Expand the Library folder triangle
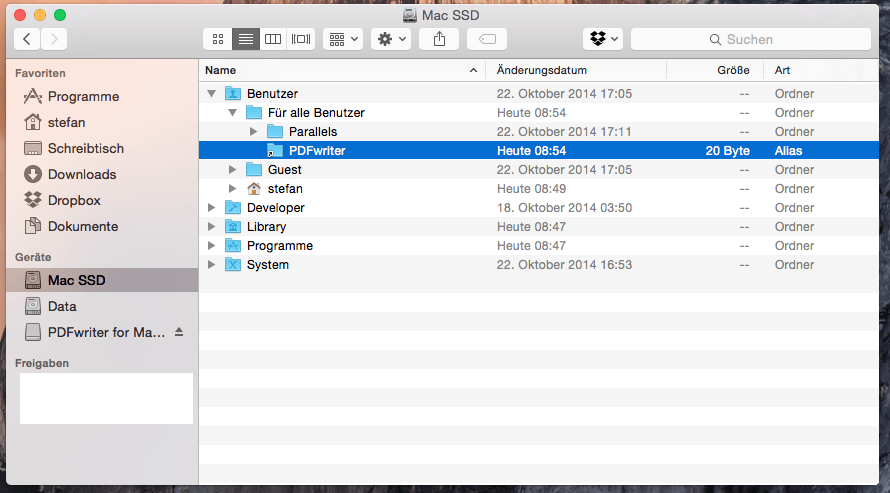Viewport: 890px width, 493px height. pos(211,227)
